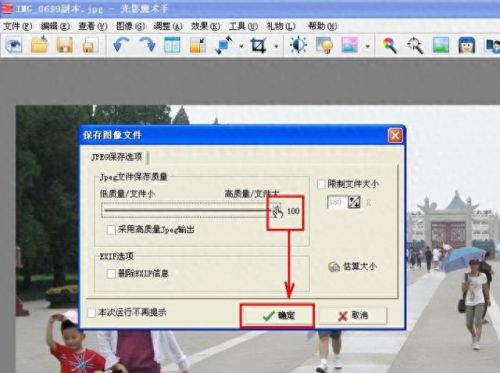This screenshot has height=373, width=500.
Task: Cancel saving with the 取消 button
Action: coord(353,315)
